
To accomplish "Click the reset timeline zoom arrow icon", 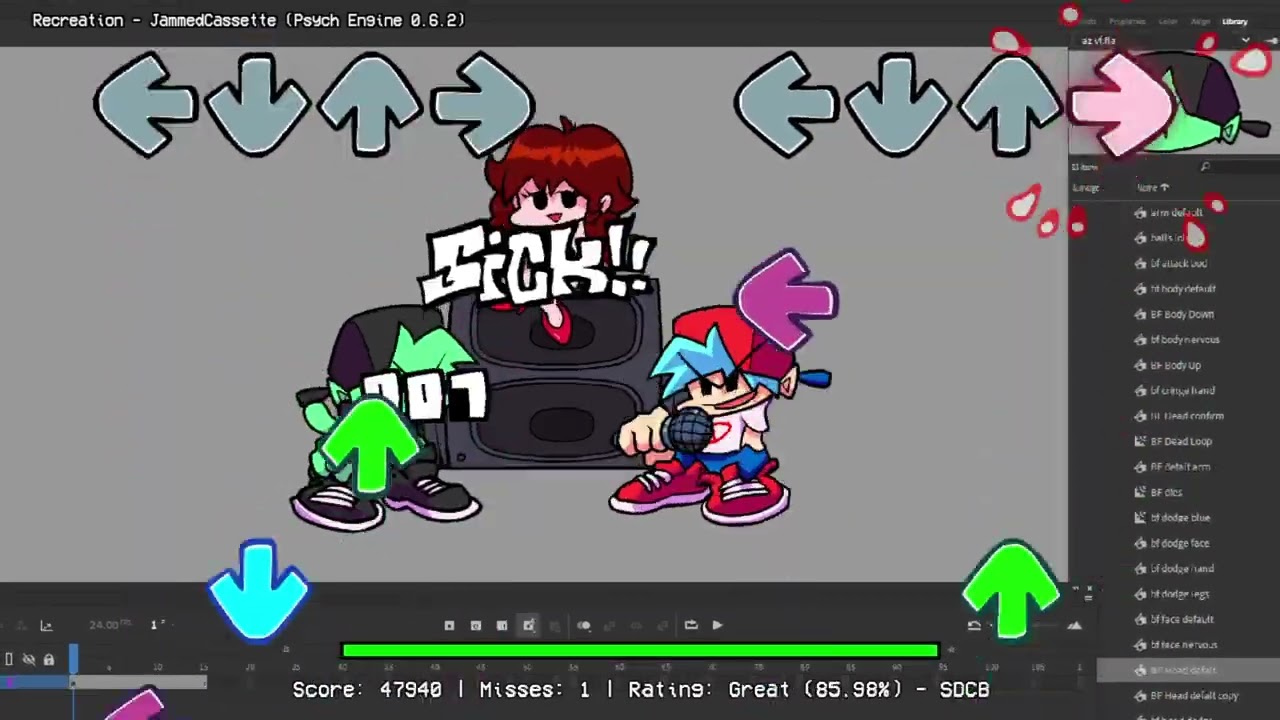I will (974, 626).
